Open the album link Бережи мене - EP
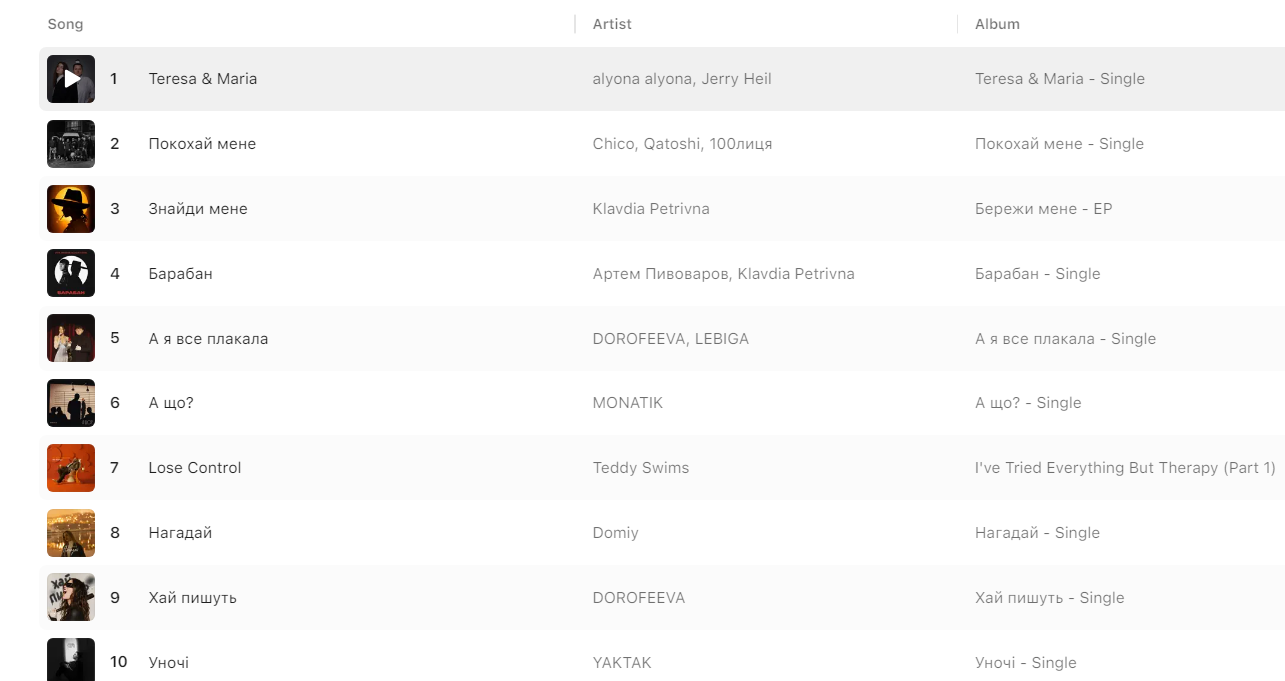This screenshot has width=1285, height=681. (x=1043, y=209)
